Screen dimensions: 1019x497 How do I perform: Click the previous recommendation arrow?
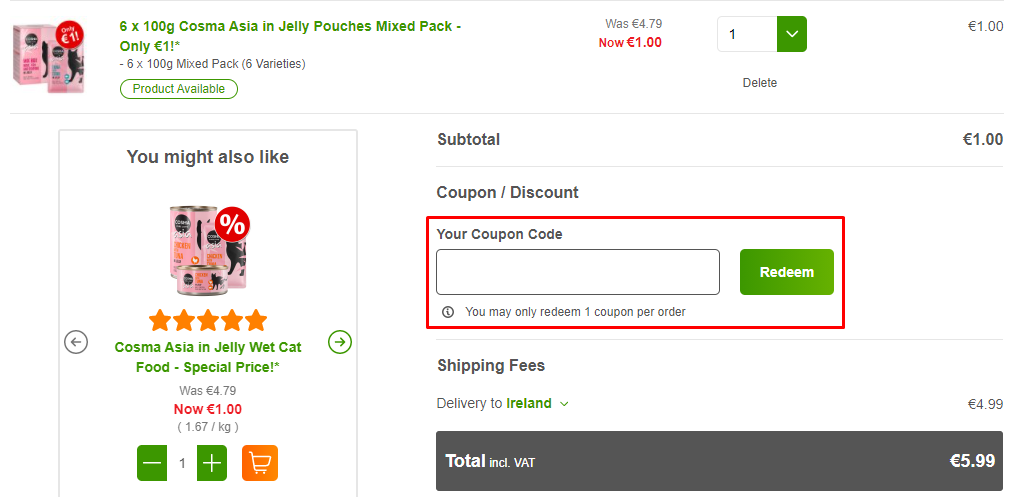point(76,342)
